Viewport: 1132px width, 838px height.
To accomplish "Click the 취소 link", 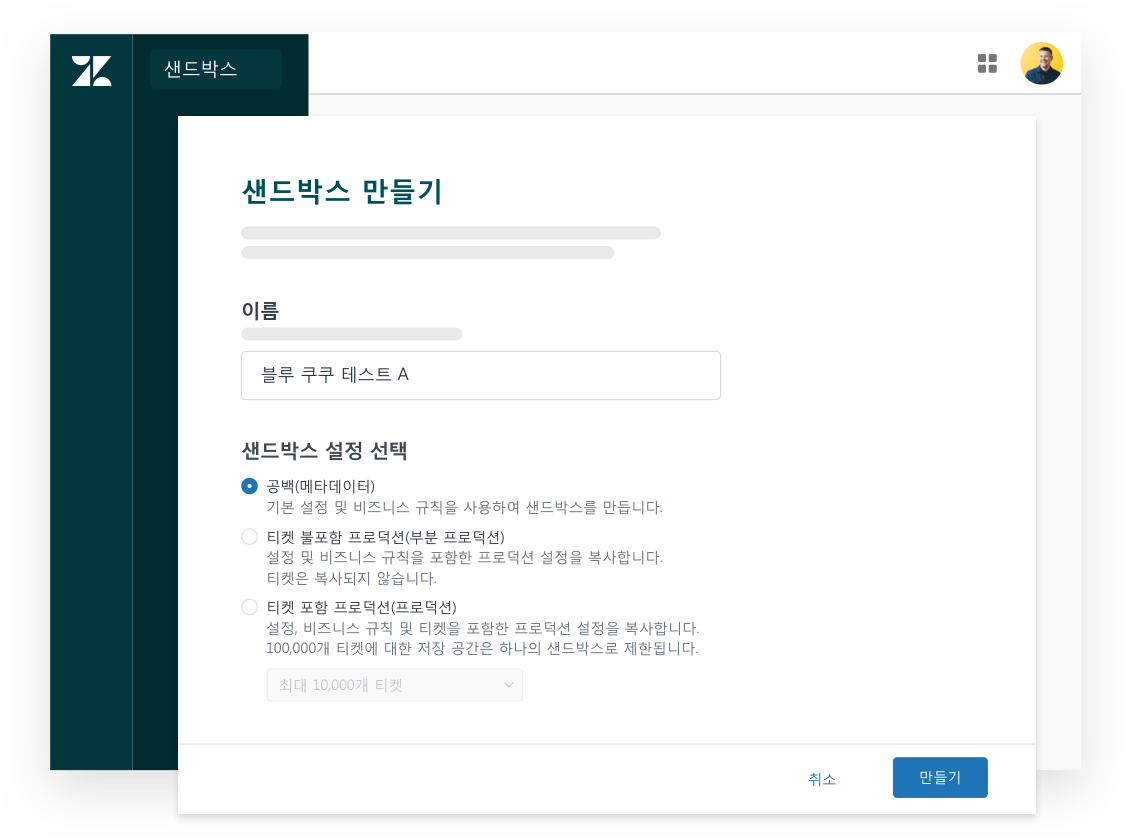I will point(822,779).
